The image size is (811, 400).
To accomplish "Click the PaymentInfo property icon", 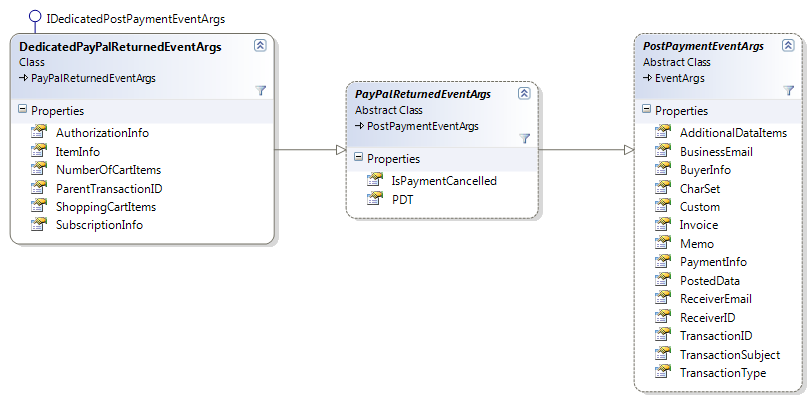I will click(x=663, y=261).
